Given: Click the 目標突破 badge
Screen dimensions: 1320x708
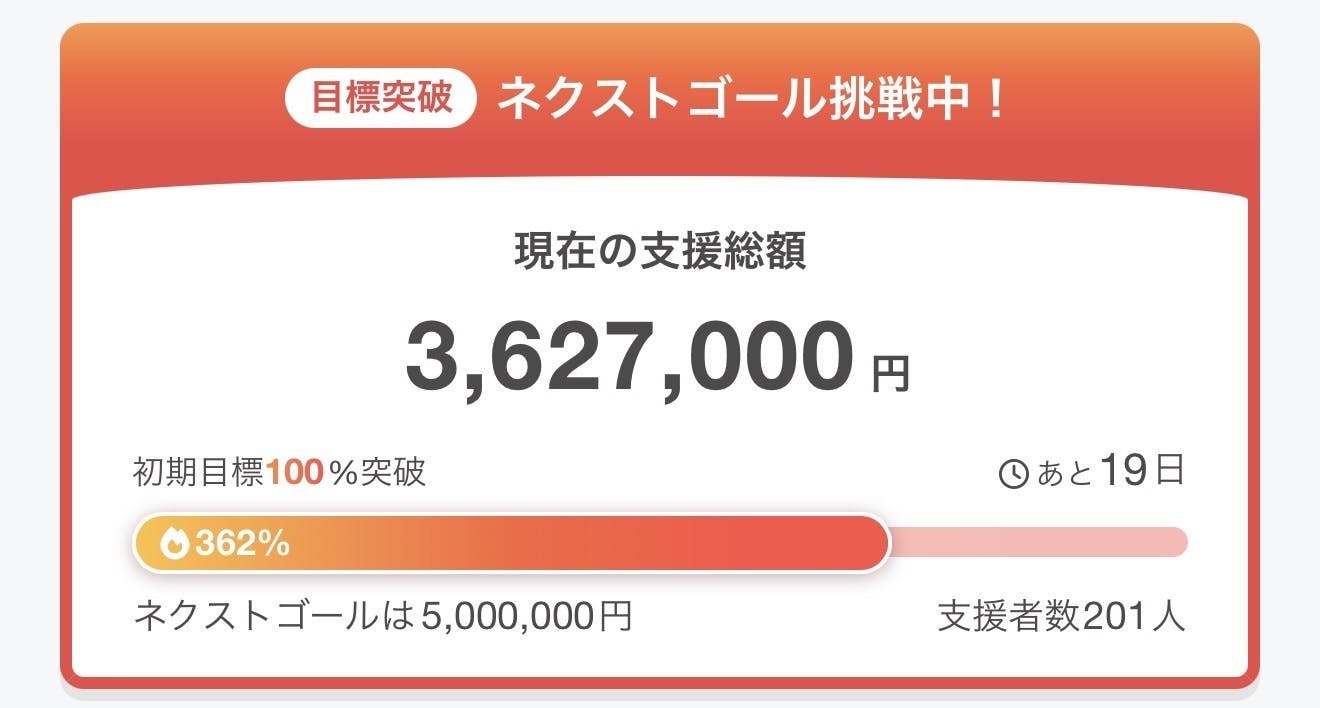Looking at the screenshot, I should click(381, 100).
